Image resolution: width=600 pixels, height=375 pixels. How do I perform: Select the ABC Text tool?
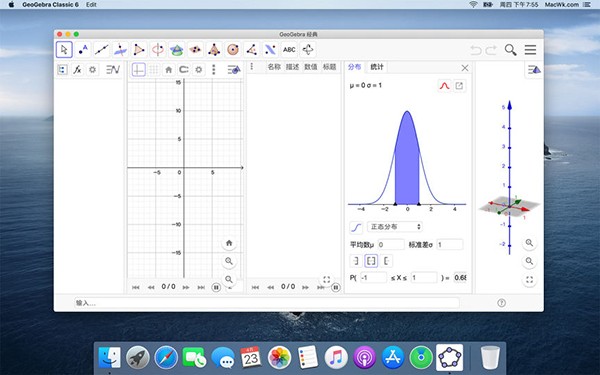(289, 50)
